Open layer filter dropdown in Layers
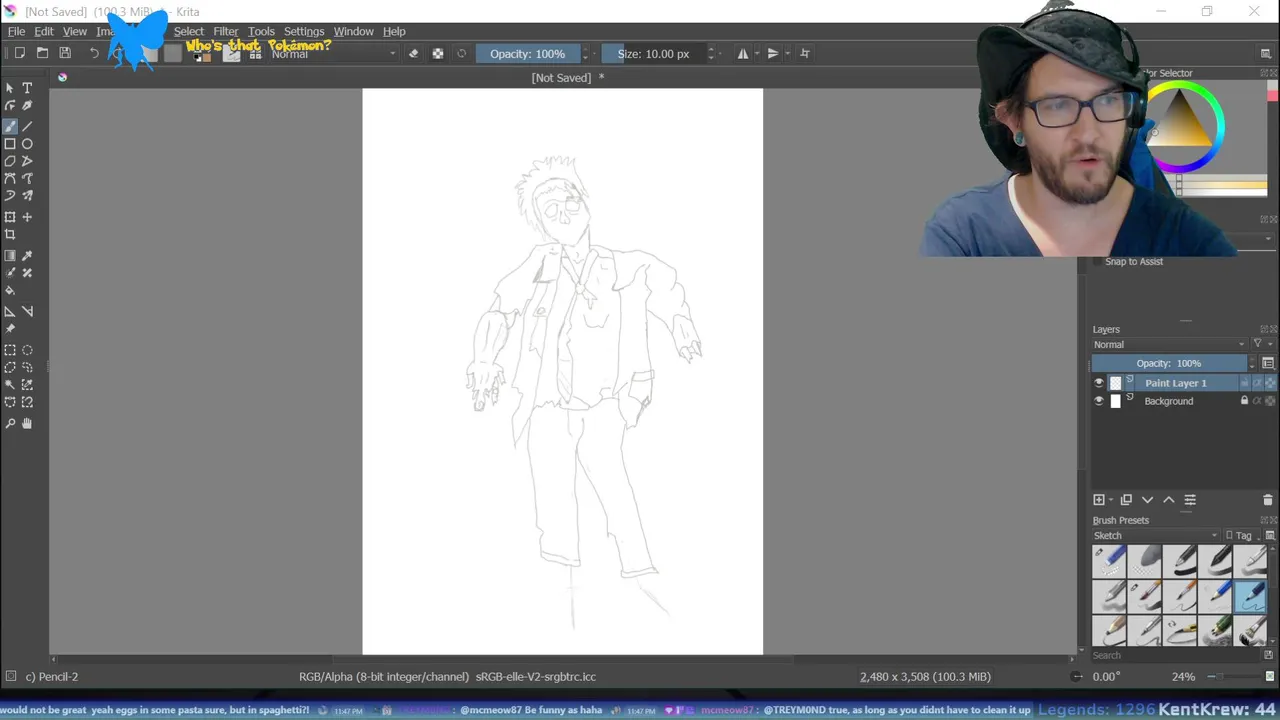The height and width of the screenshot is (720, 1280). (x=1262, y=344)
